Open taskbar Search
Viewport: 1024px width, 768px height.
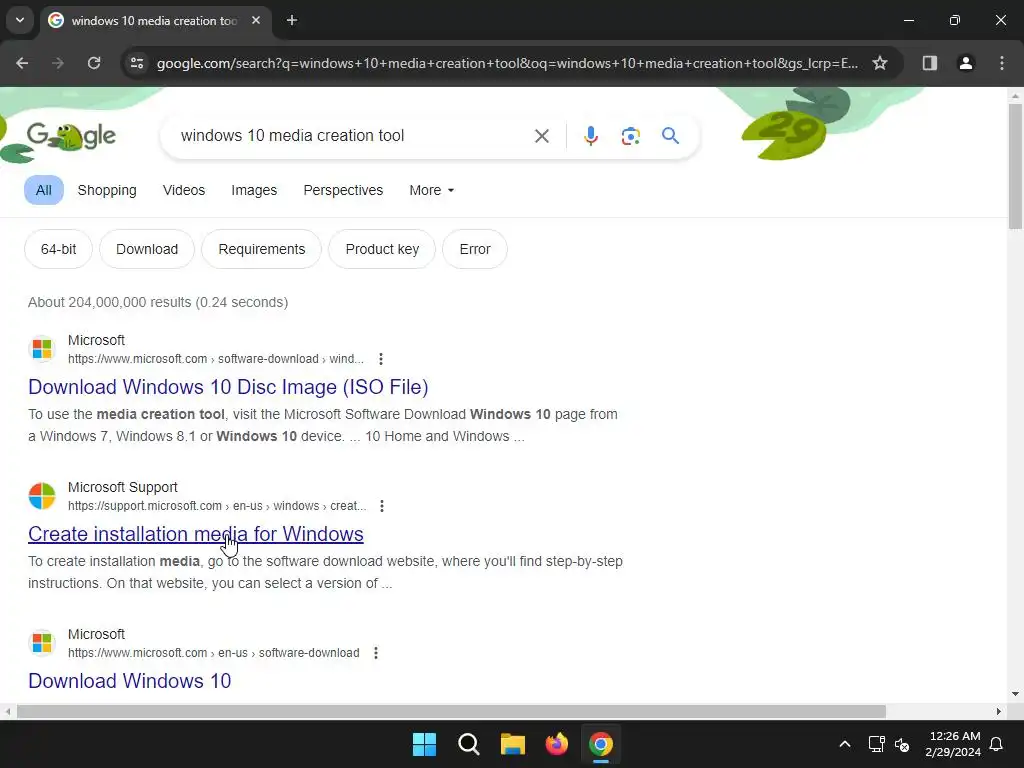pos(469,744)
